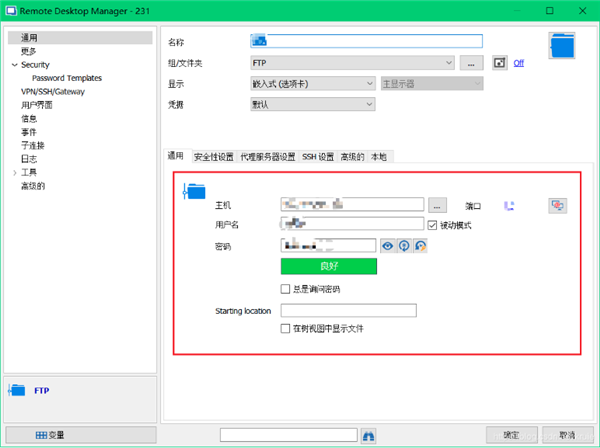Viewport: 600px width, 448px height.
Task: Click the Starting location field
Action: (x=348, y=310)
